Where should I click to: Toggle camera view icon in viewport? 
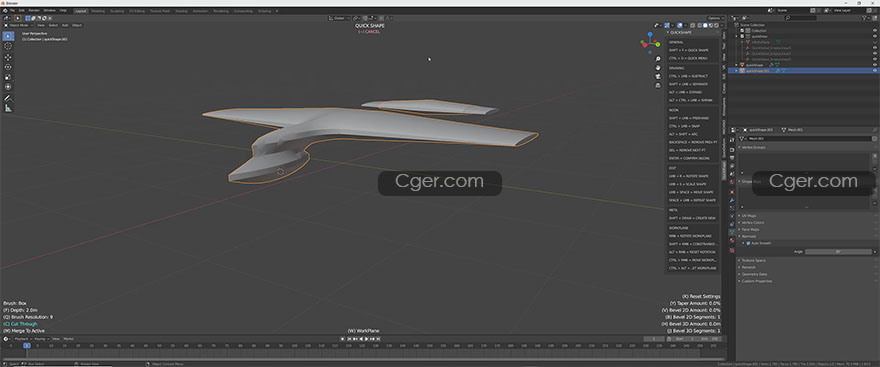(658, 77)
